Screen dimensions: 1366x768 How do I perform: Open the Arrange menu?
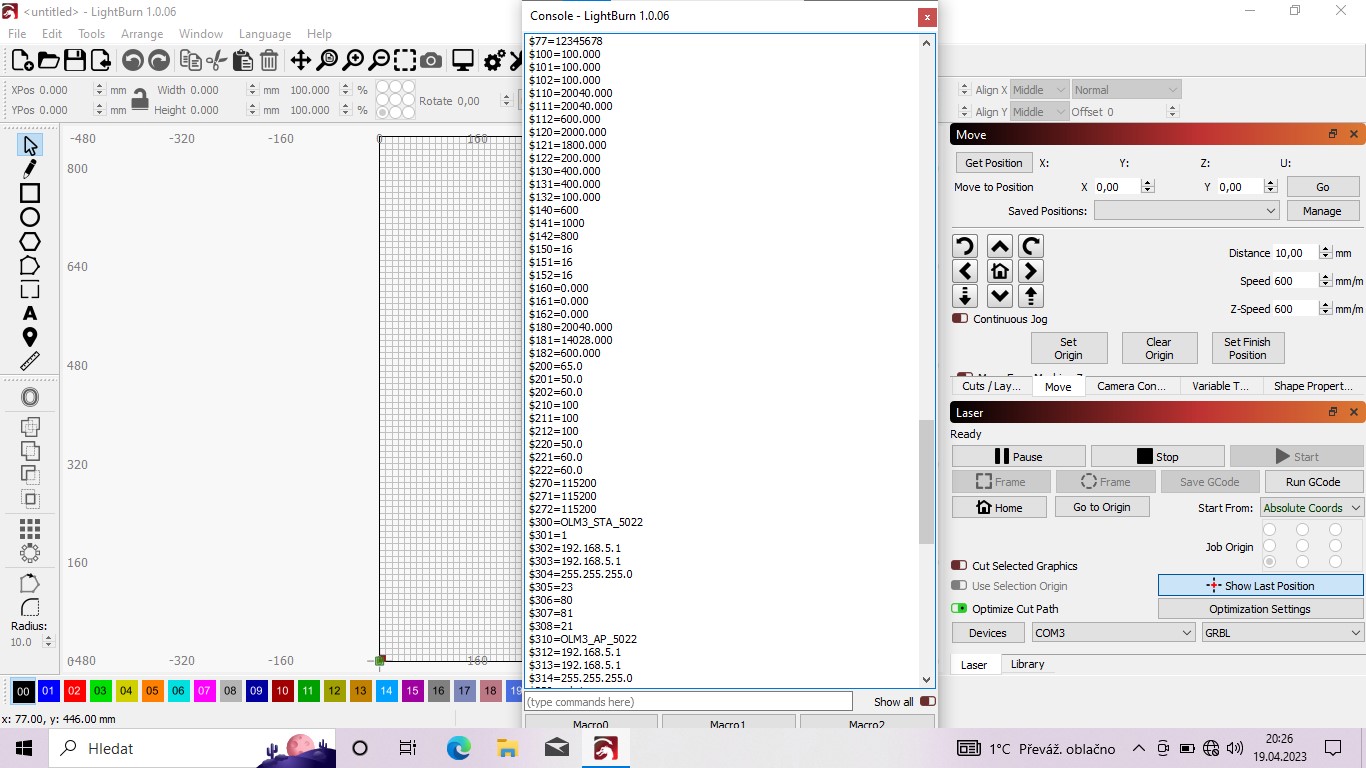(x=142, y=34)
